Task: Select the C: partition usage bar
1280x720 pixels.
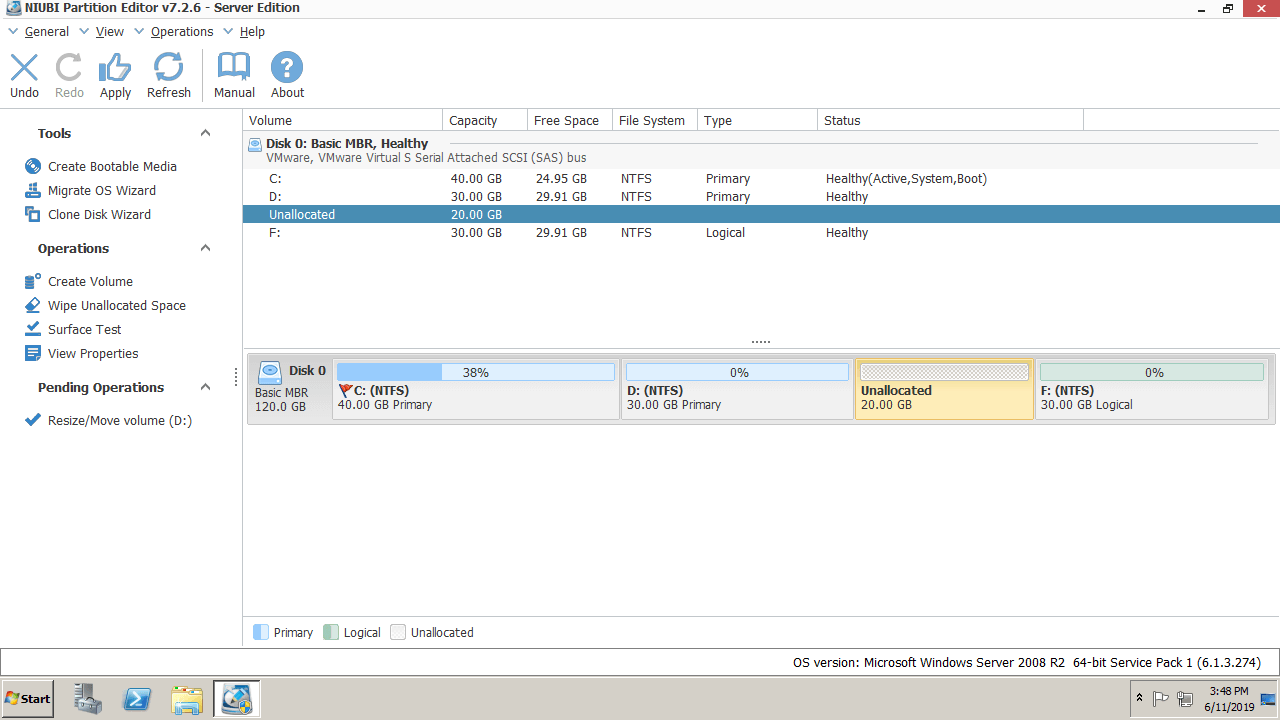Action: coord(475,372)
